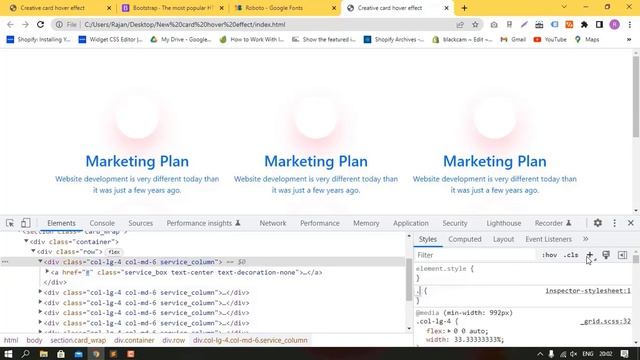
Task: Open Event Listeners sidebar tab
Action: (549, 239)
